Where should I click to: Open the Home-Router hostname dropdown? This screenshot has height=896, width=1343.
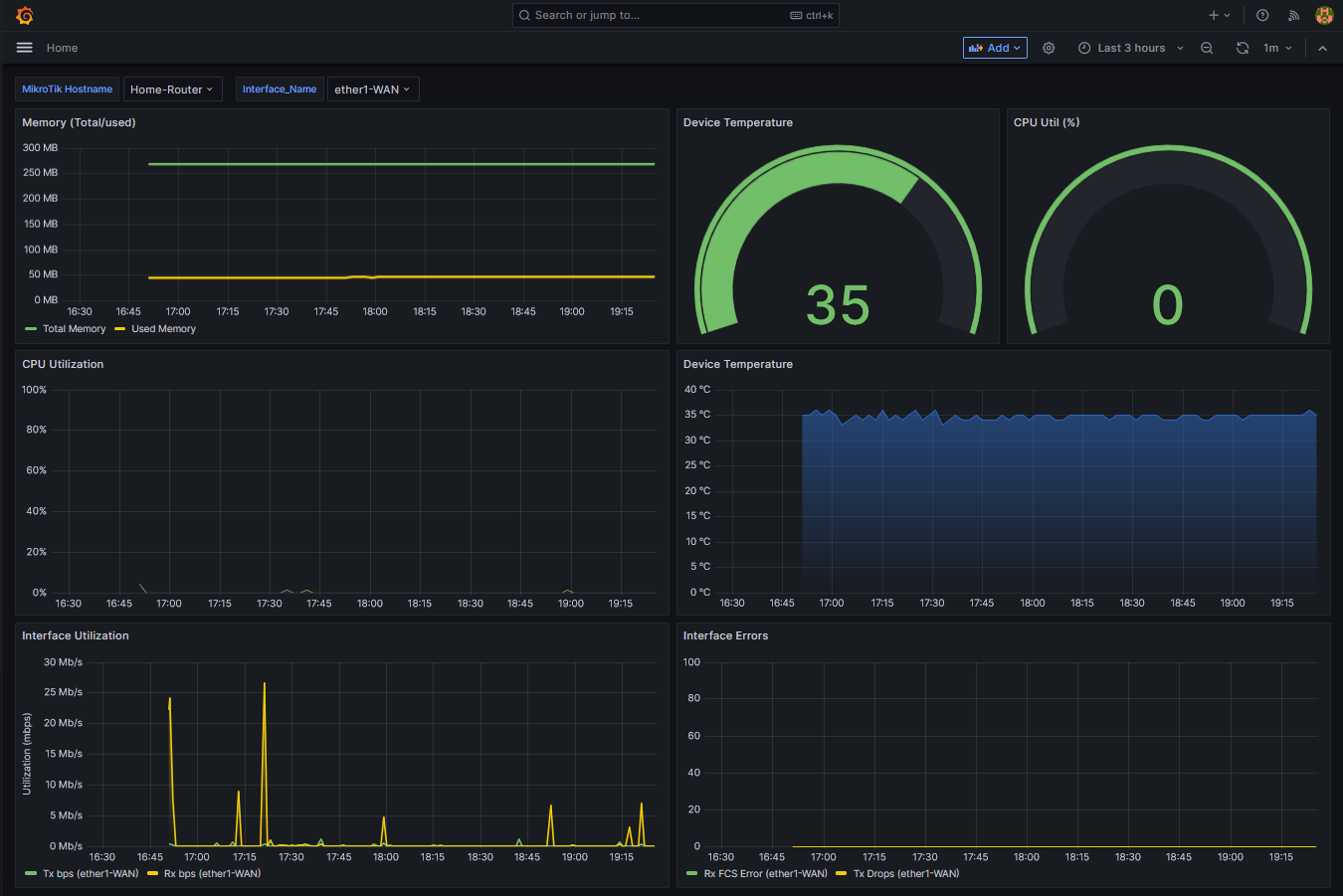pyautogui.click(x=172, y=90)
